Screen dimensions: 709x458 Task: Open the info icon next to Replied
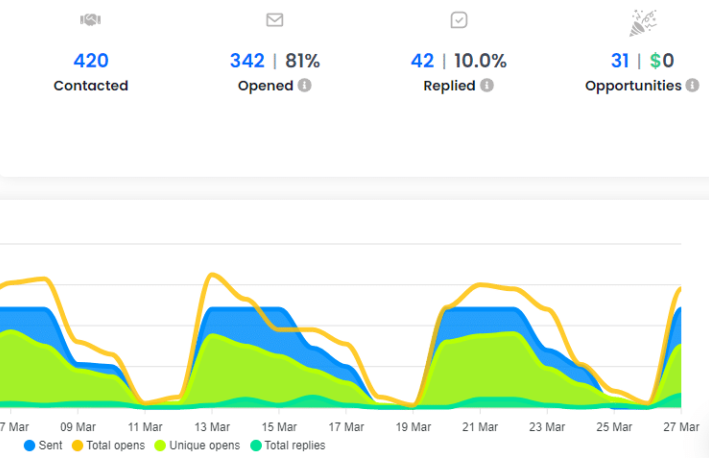click(x=487, y=86)
